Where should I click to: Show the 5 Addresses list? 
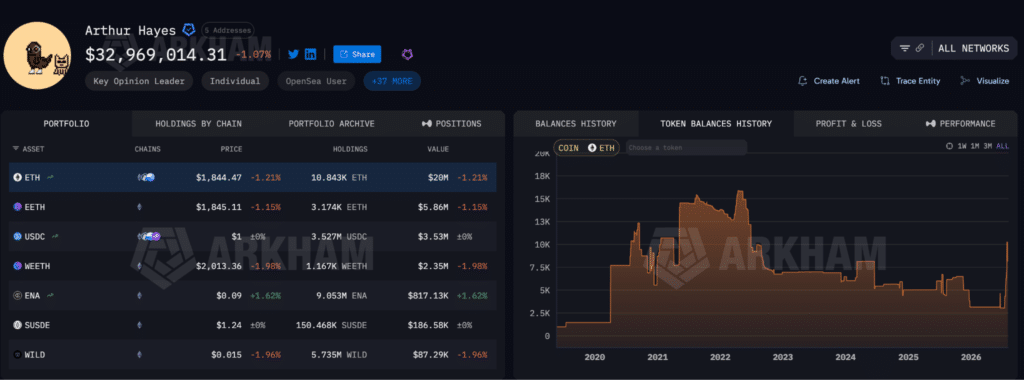pos(227,30)
